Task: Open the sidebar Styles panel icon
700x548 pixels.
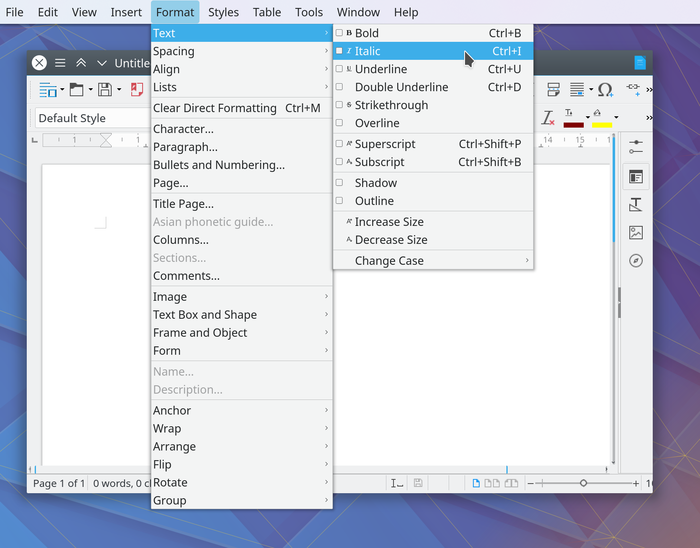Action: (635, 205)
